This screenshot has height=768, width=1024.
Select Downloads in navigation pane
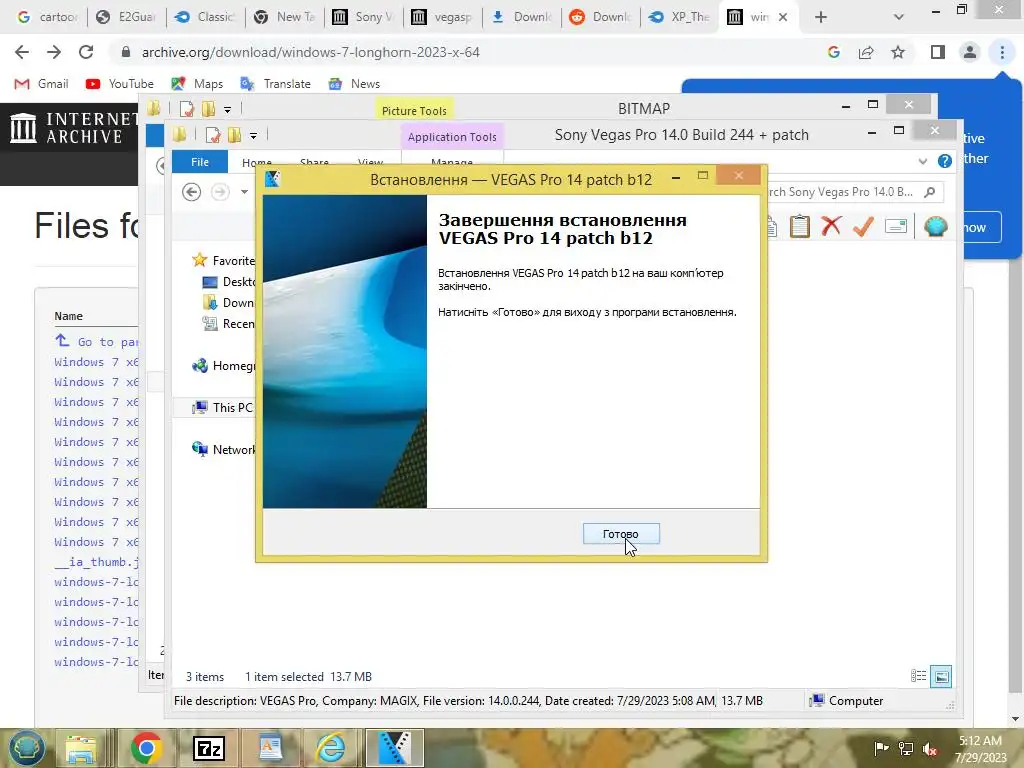[229, 302]
